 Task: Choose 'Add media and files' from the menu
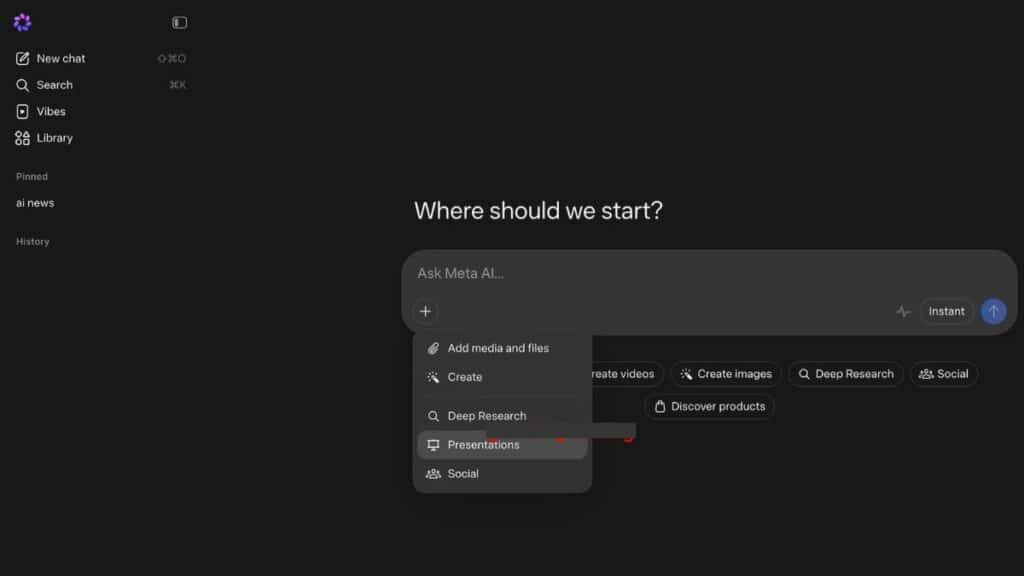[x=502, y=348]
